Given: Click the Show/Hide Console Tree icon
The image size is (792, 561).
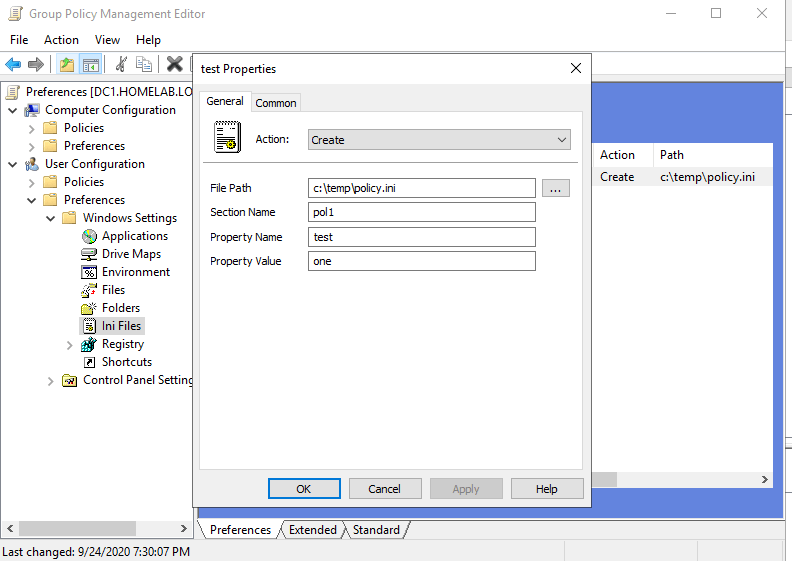Looking at the screenshot, I should tap(91, 64).
